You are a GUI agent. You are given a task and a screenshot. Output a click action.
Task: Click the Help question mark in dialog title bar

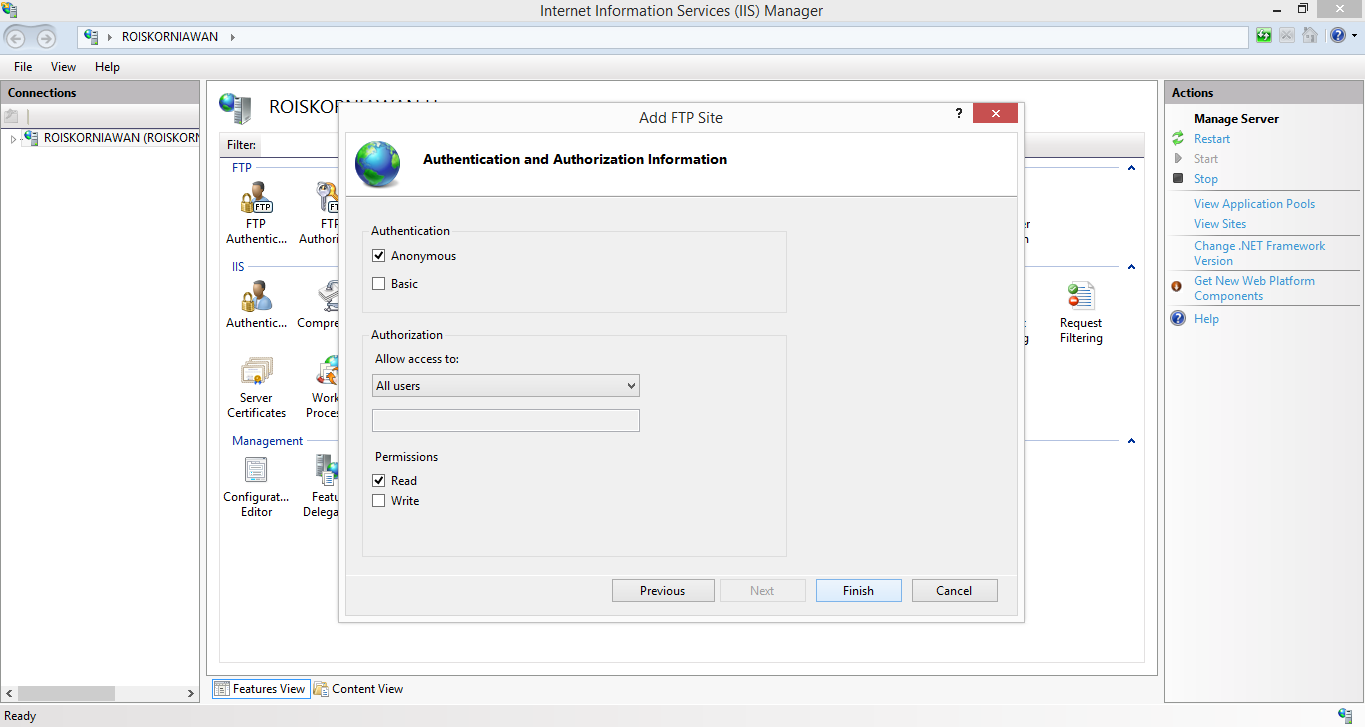958,113
